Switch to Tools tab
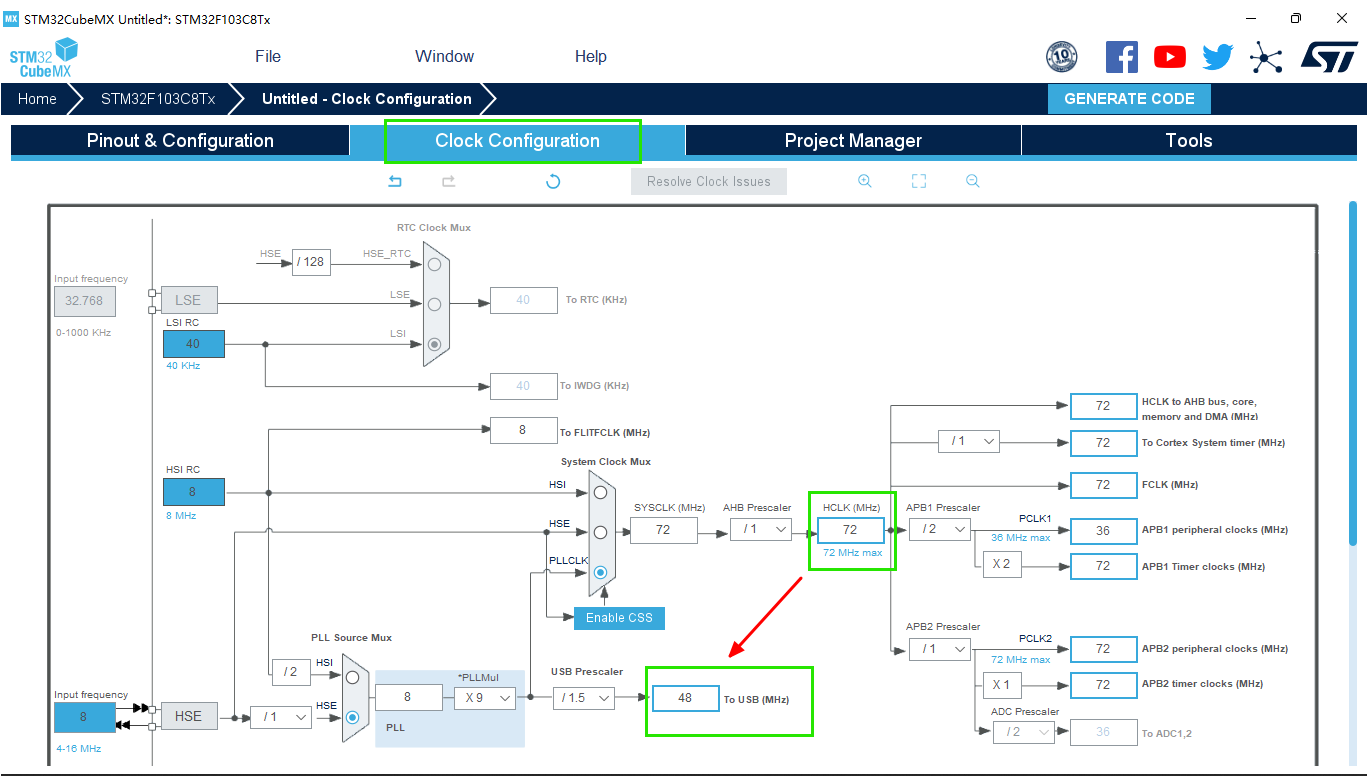The width and height of the screenshot is (1368, 777). (1189, 141)
